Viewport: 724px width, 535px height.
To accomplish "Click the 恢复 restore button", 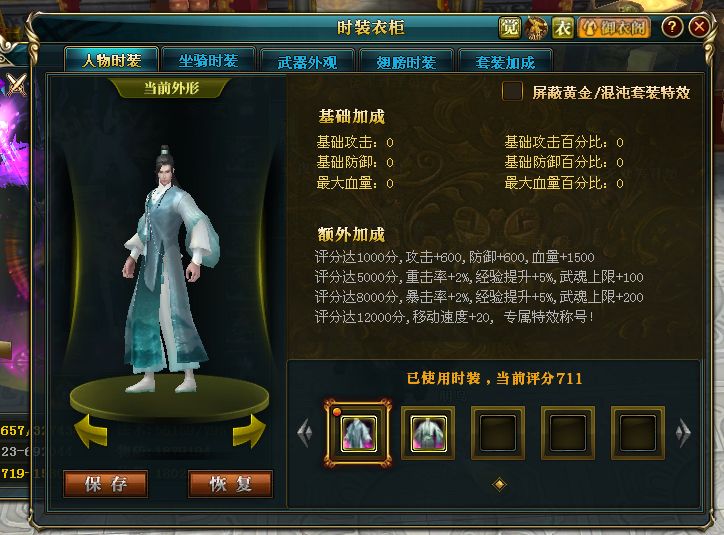I will (x=230, y=484).
